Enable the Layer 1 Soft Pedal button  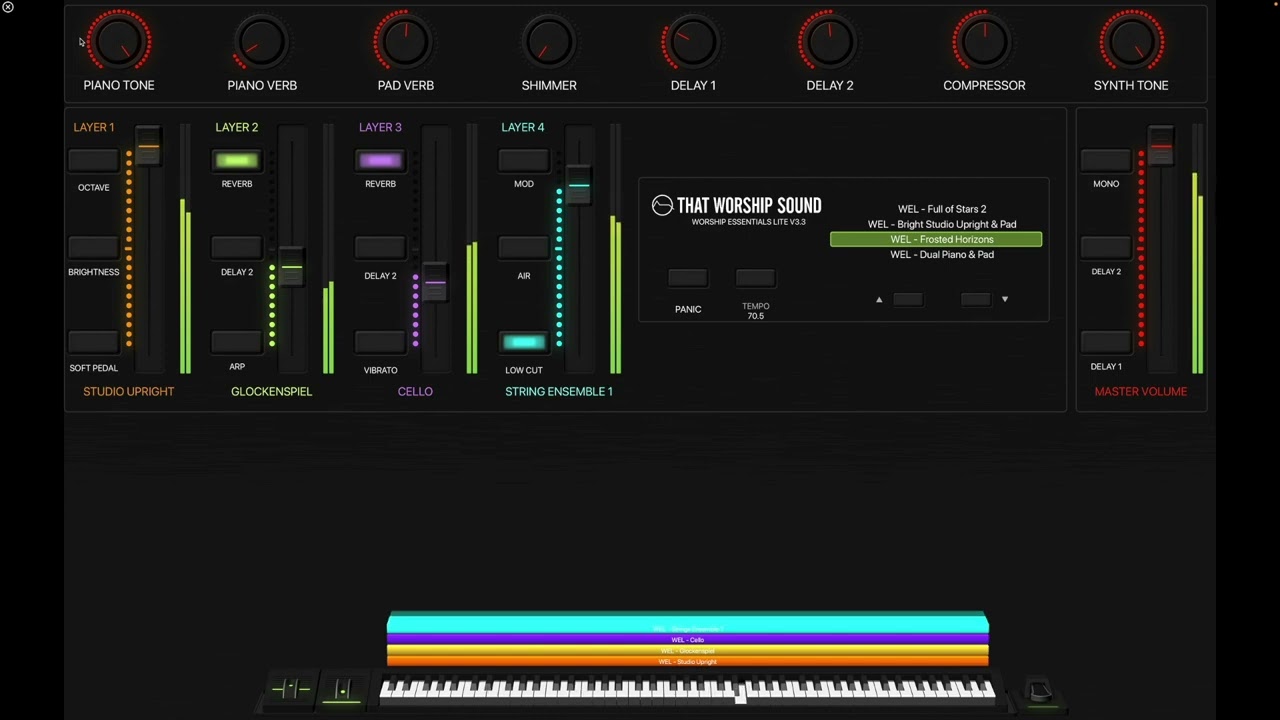[x=93, y=342]
